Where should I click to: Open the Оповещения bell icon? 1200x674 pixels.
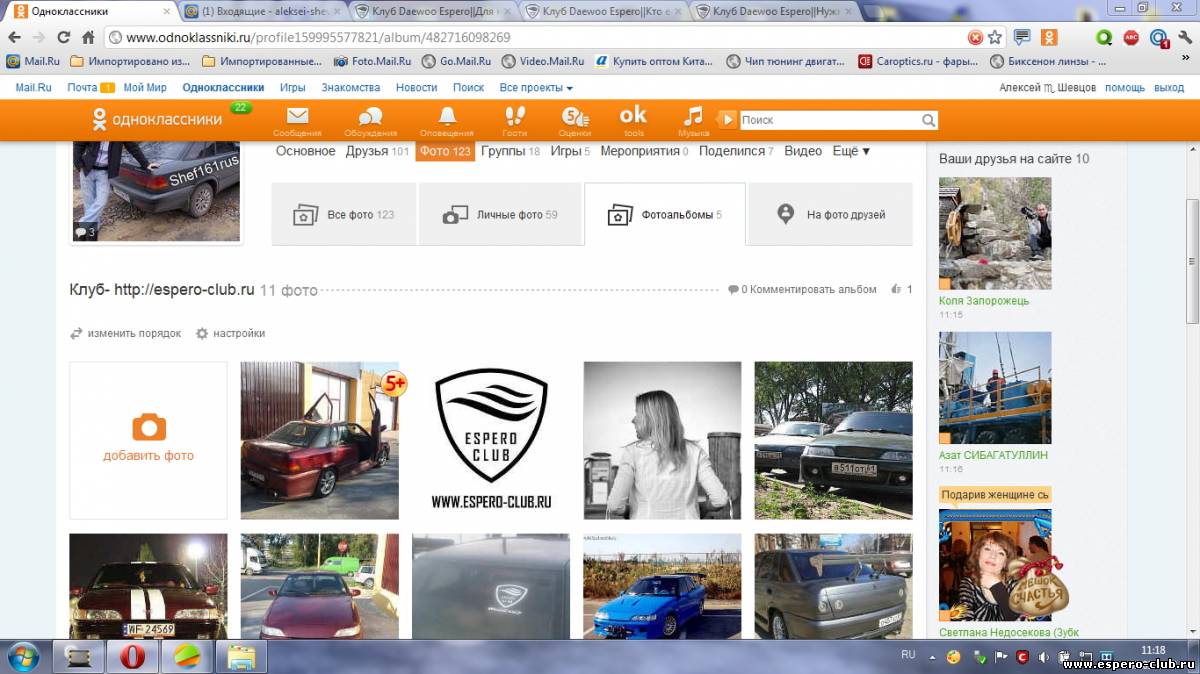447,117
